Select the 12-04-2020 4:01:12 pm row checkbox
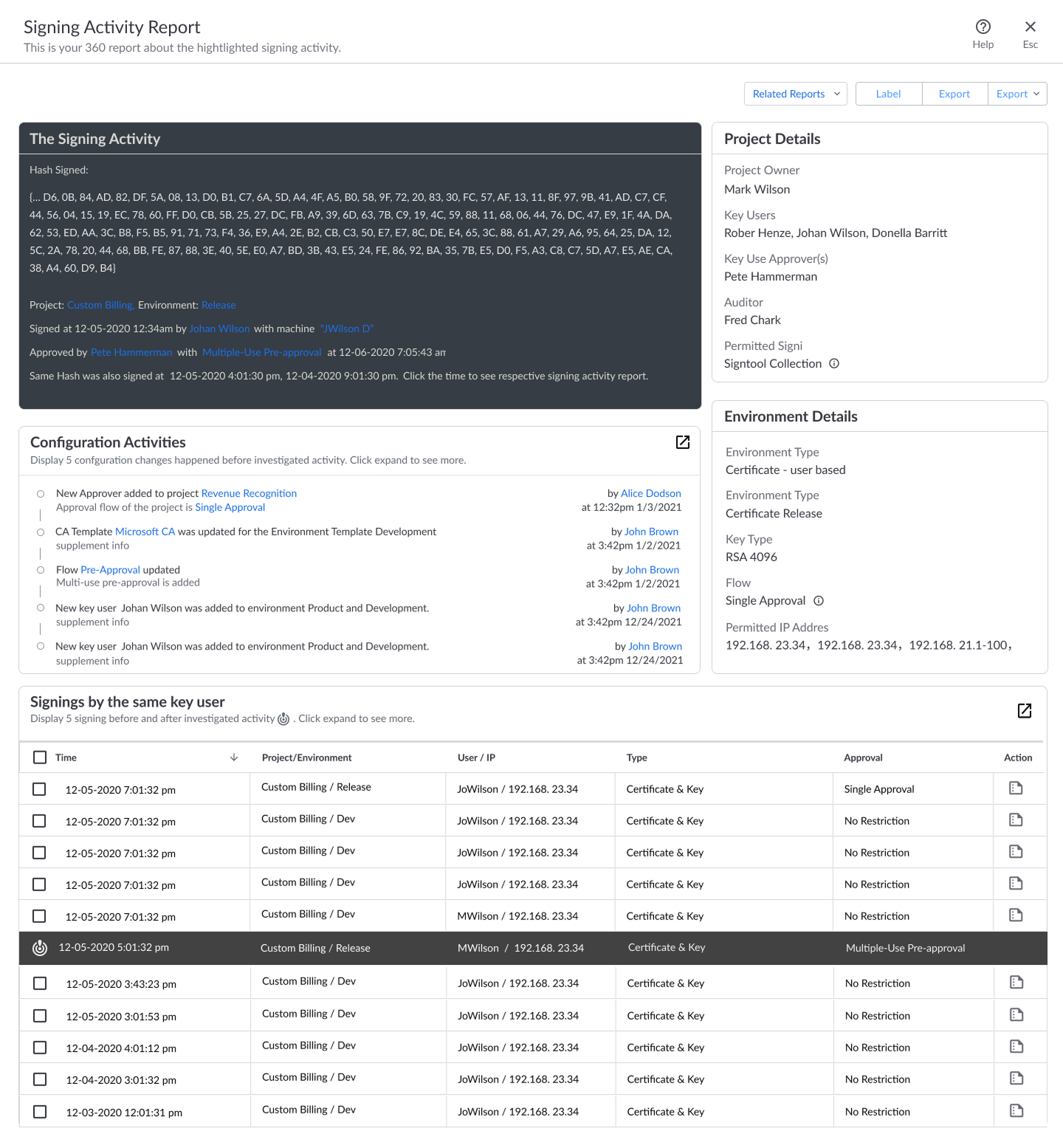 pyautogui.click(x=40, y=1048)
